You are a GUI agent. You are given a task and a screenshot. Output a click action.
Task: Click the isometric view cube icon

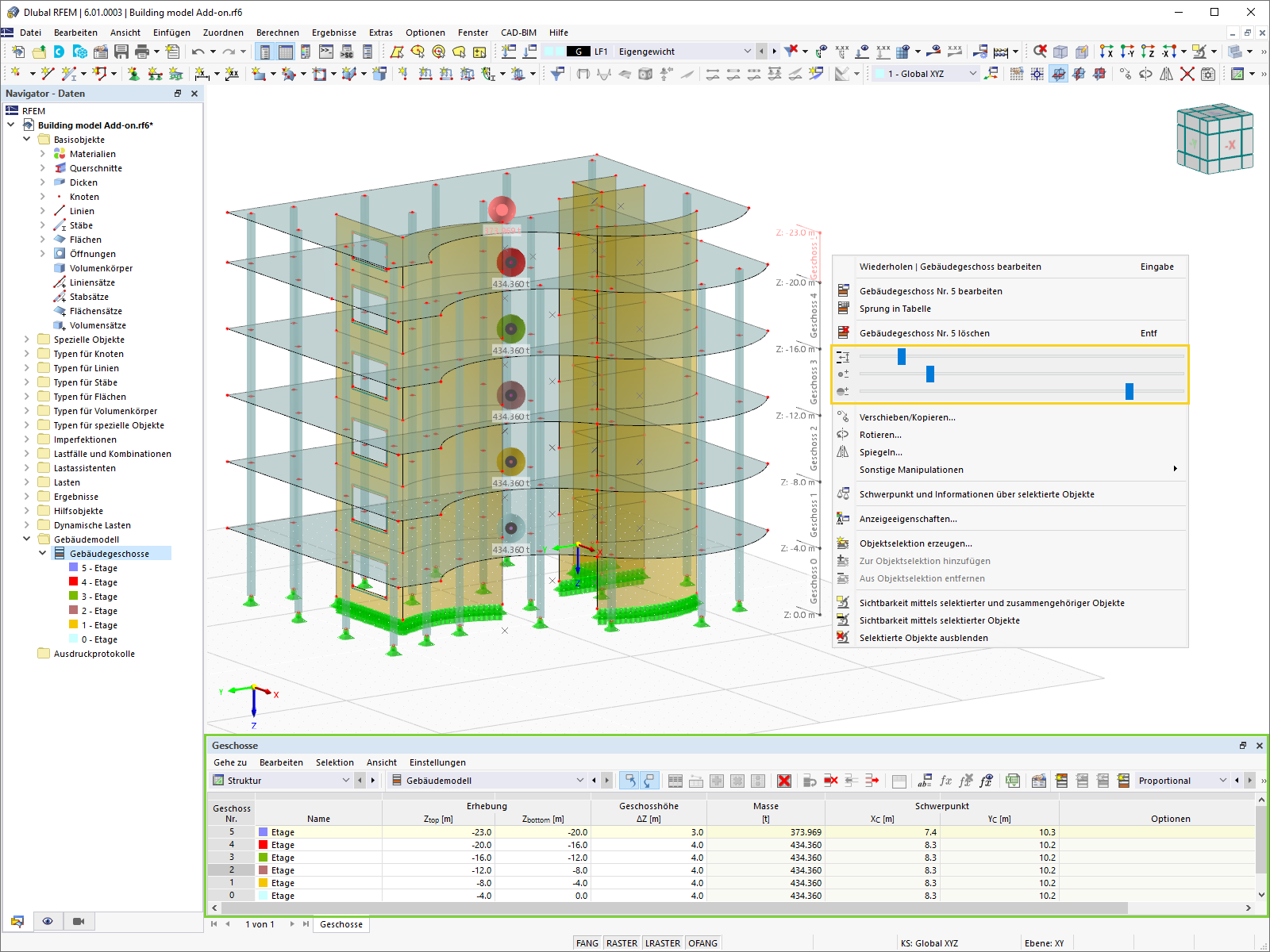(x=1060, y=52)
